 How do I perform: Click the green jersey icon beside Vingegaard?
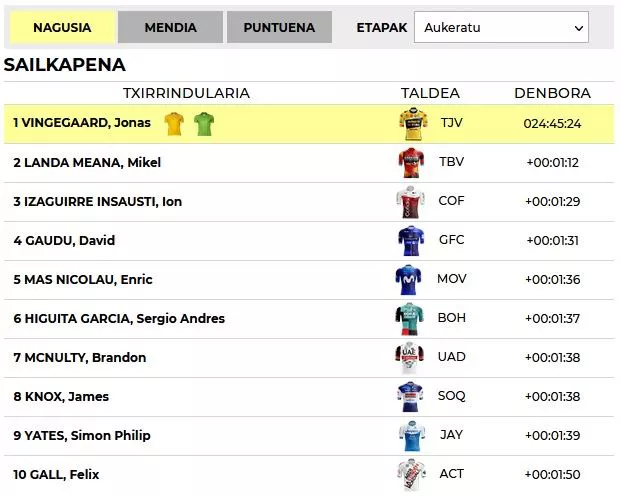coord(204,124)
